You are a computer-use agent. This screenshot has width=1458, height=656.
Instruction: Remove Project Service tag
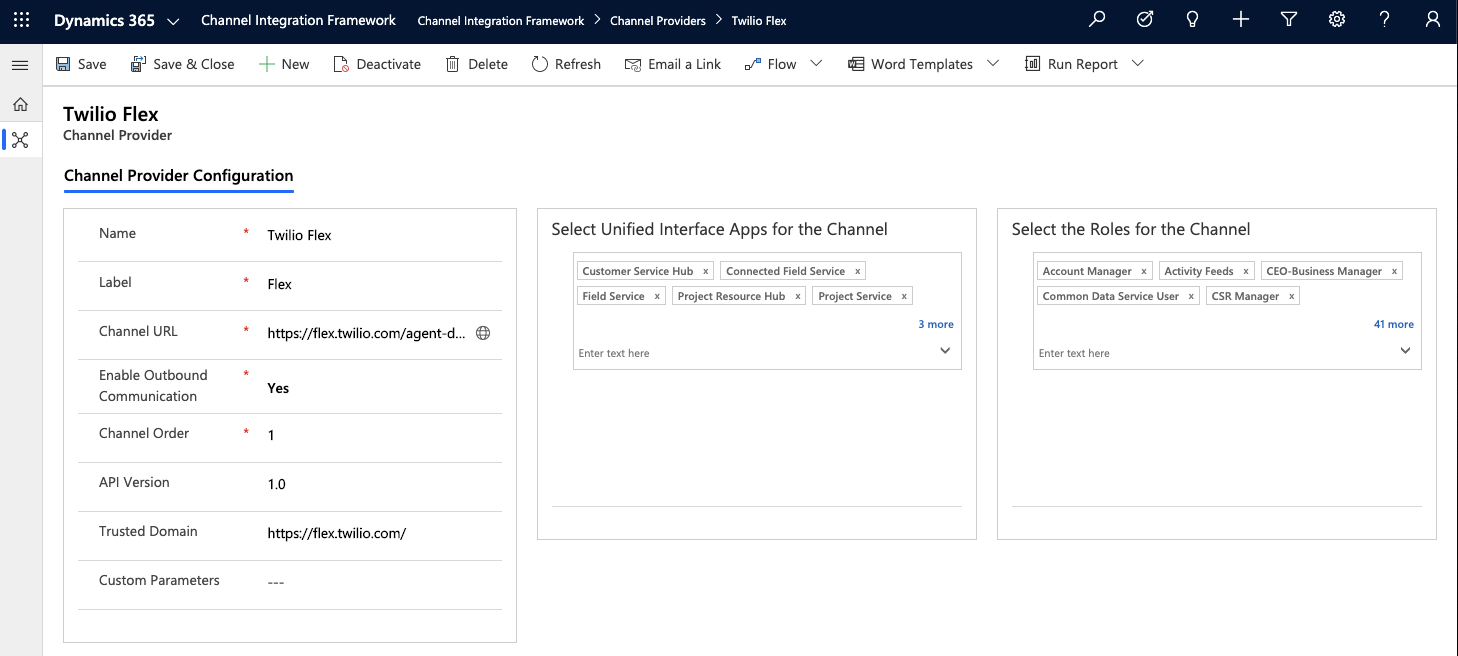click(x=904, y=296)
